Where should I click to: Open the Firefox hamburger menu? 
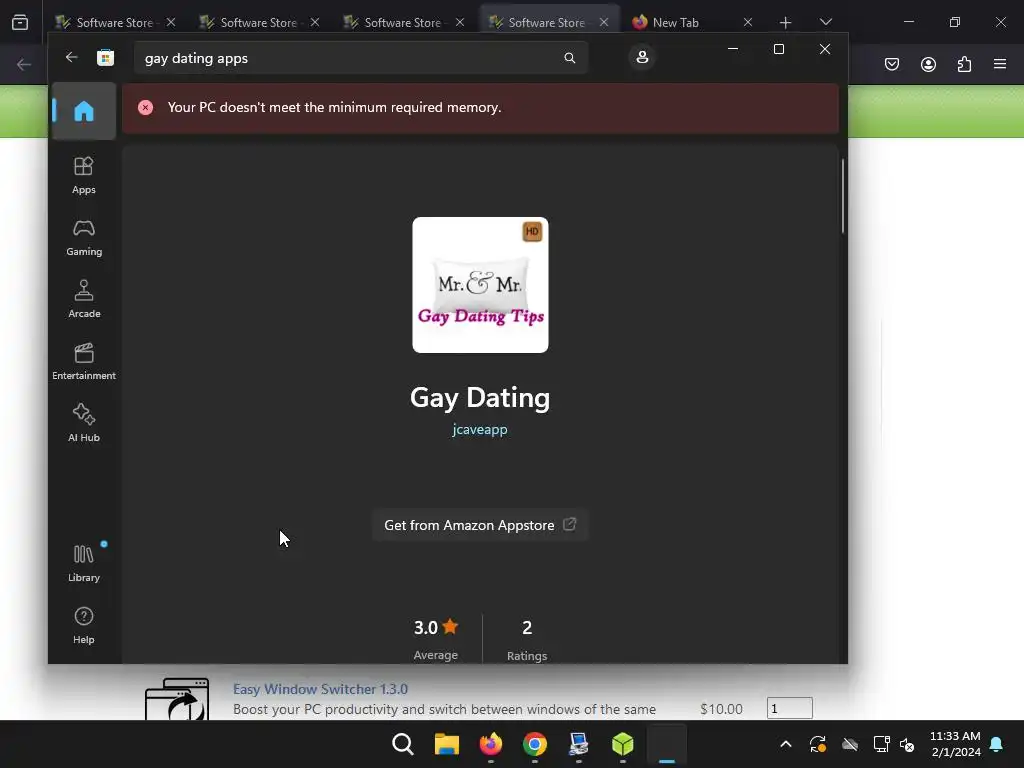[1000, 64]
